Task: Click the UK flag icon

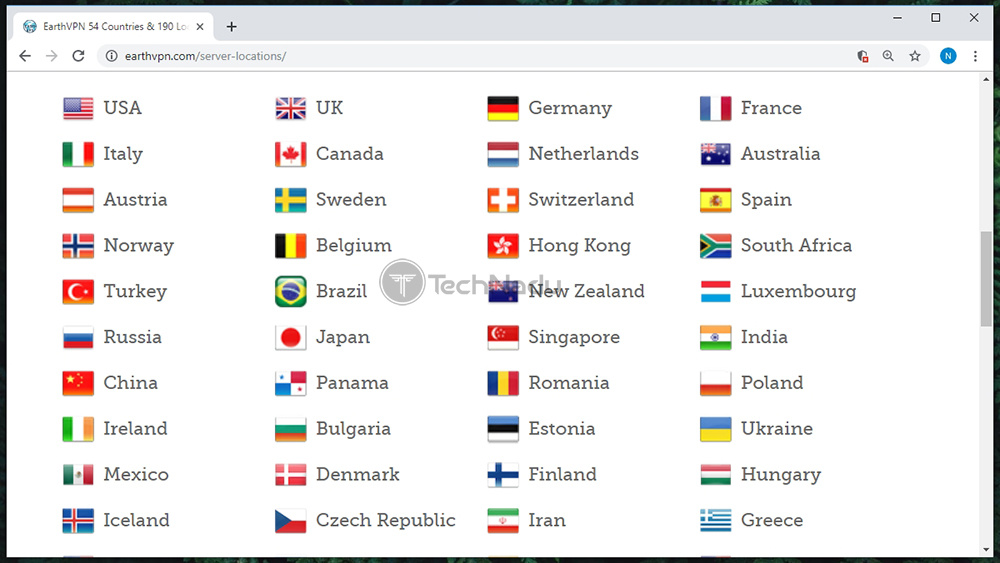Action: (x=290, y=108)
